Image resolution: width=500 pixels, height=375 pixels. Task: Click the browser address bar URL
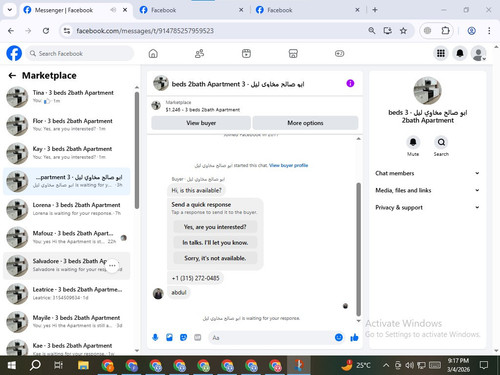click(145, 31)
